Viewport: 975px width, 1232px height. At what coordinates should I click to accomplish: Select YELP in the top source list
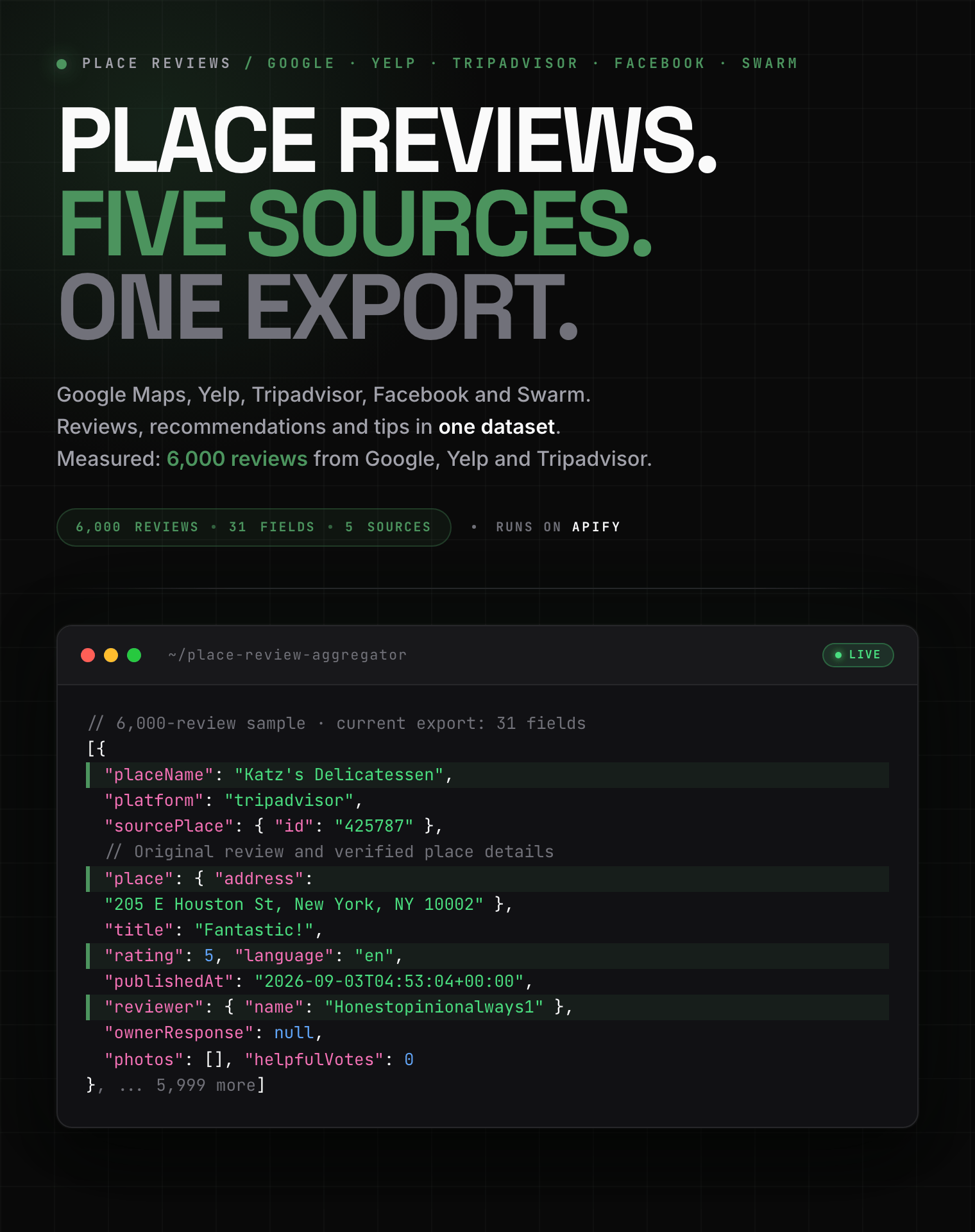click(393, 64)
